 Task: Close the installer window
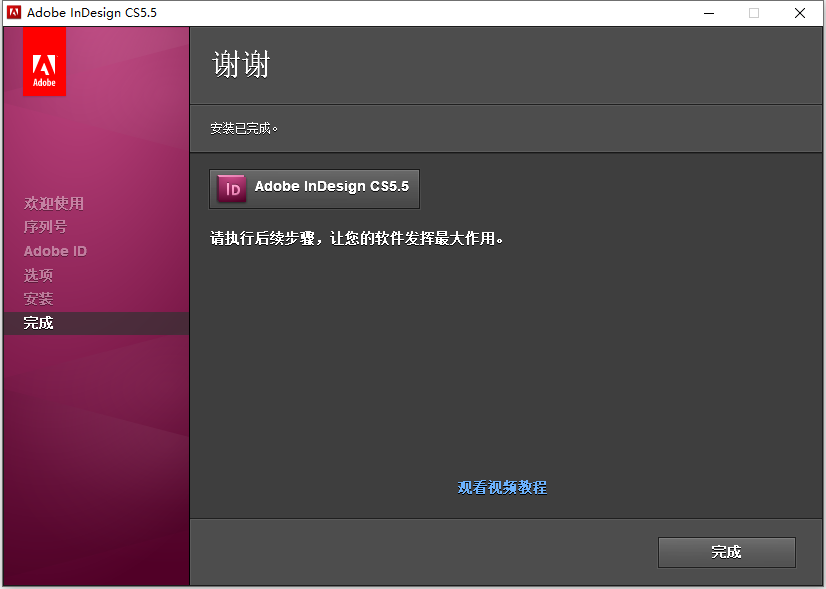click(800, 13)
